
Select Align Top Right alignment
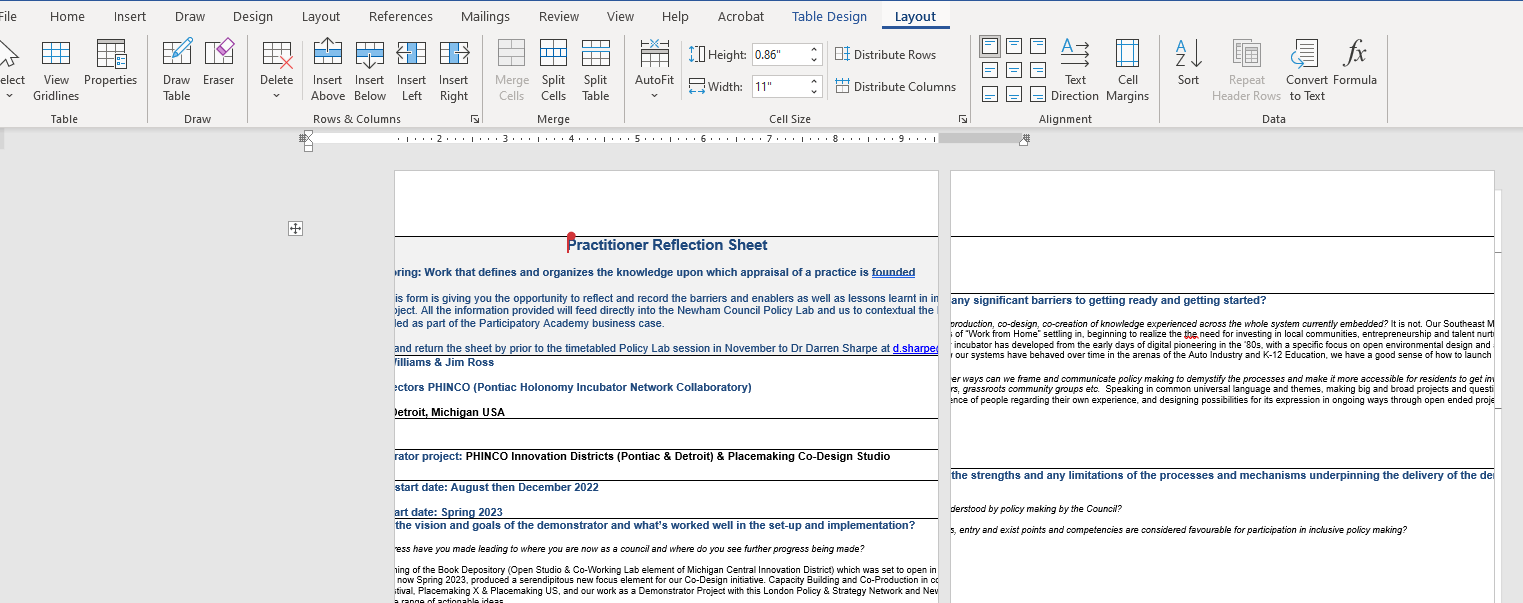tap(1038, 46)
